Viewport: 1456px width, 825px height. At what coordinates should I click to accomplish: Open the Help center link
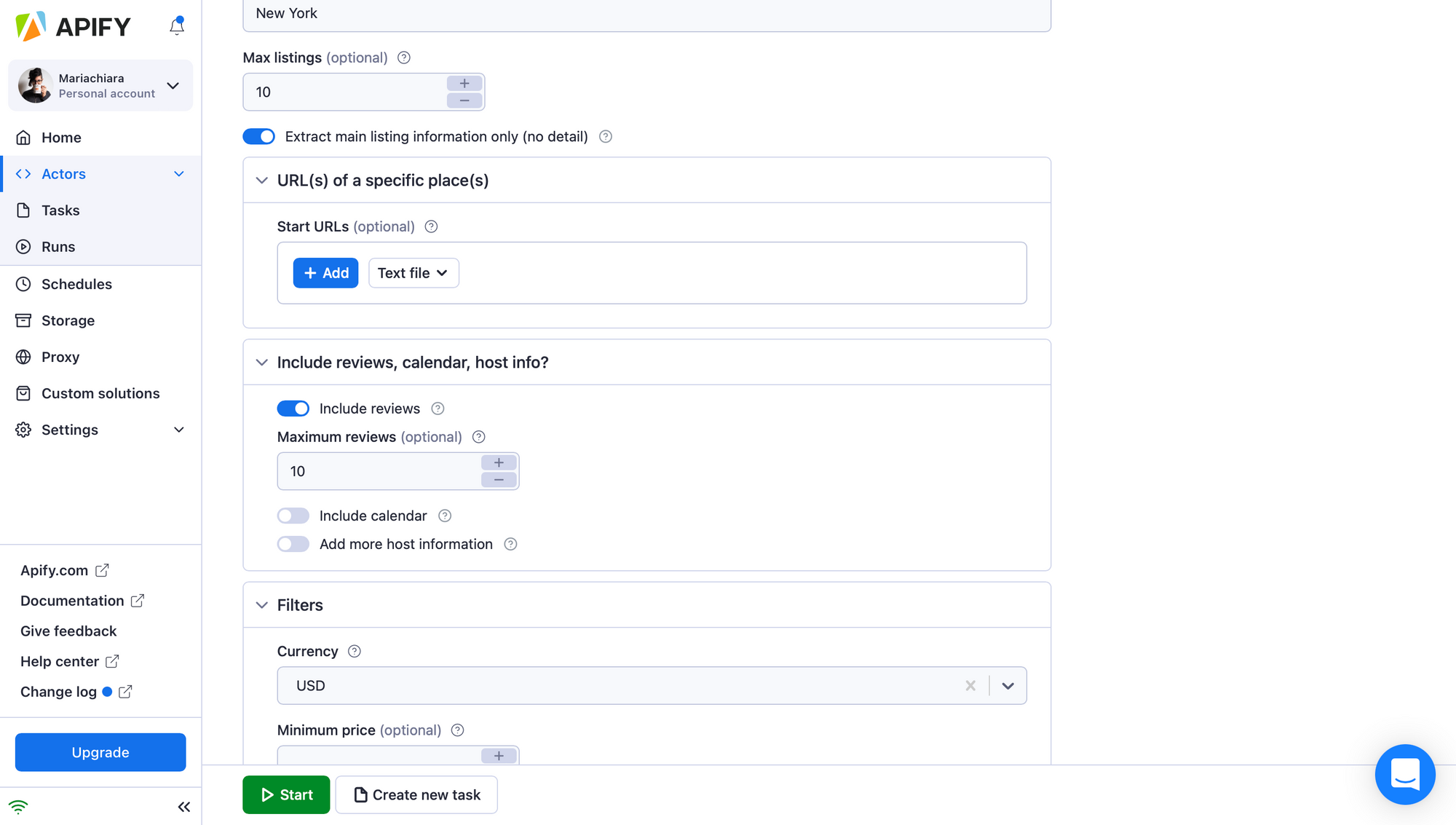(70, 662)
